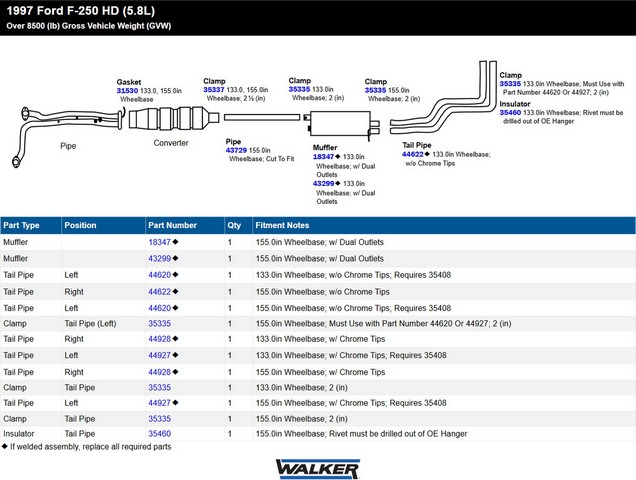Open 43299 part number in table
636x480 pixels.
[x=159, y=258]
